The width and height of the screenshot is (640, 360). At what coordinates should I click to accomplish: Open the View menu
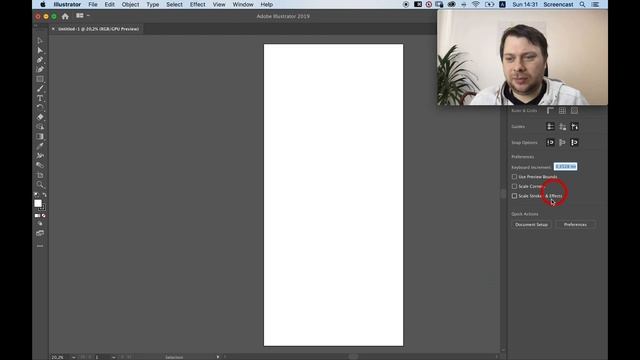pos(219,4)
